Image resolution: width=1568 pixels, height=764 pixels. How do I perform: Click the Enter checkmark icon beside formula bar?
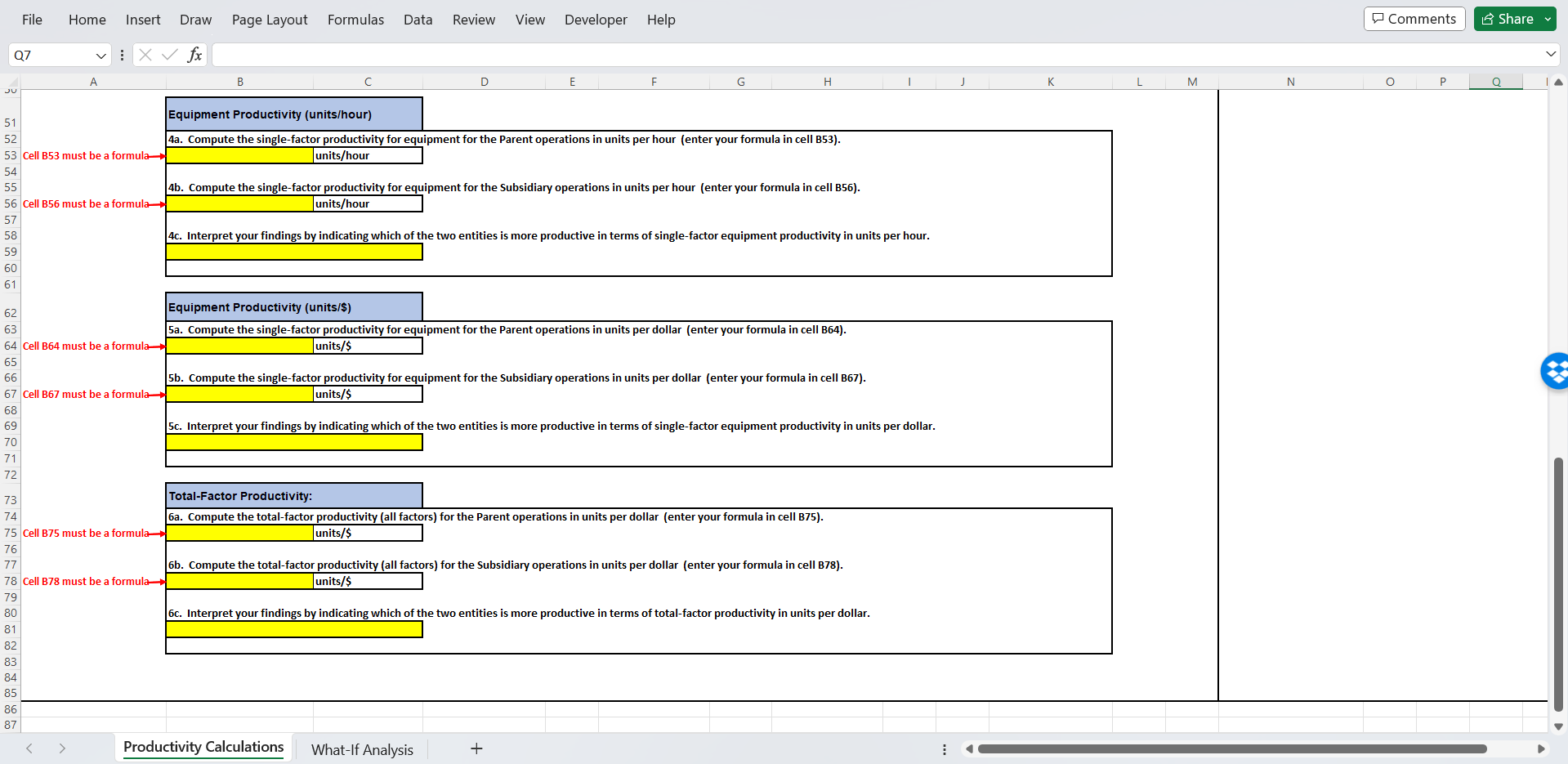point(169,55)
